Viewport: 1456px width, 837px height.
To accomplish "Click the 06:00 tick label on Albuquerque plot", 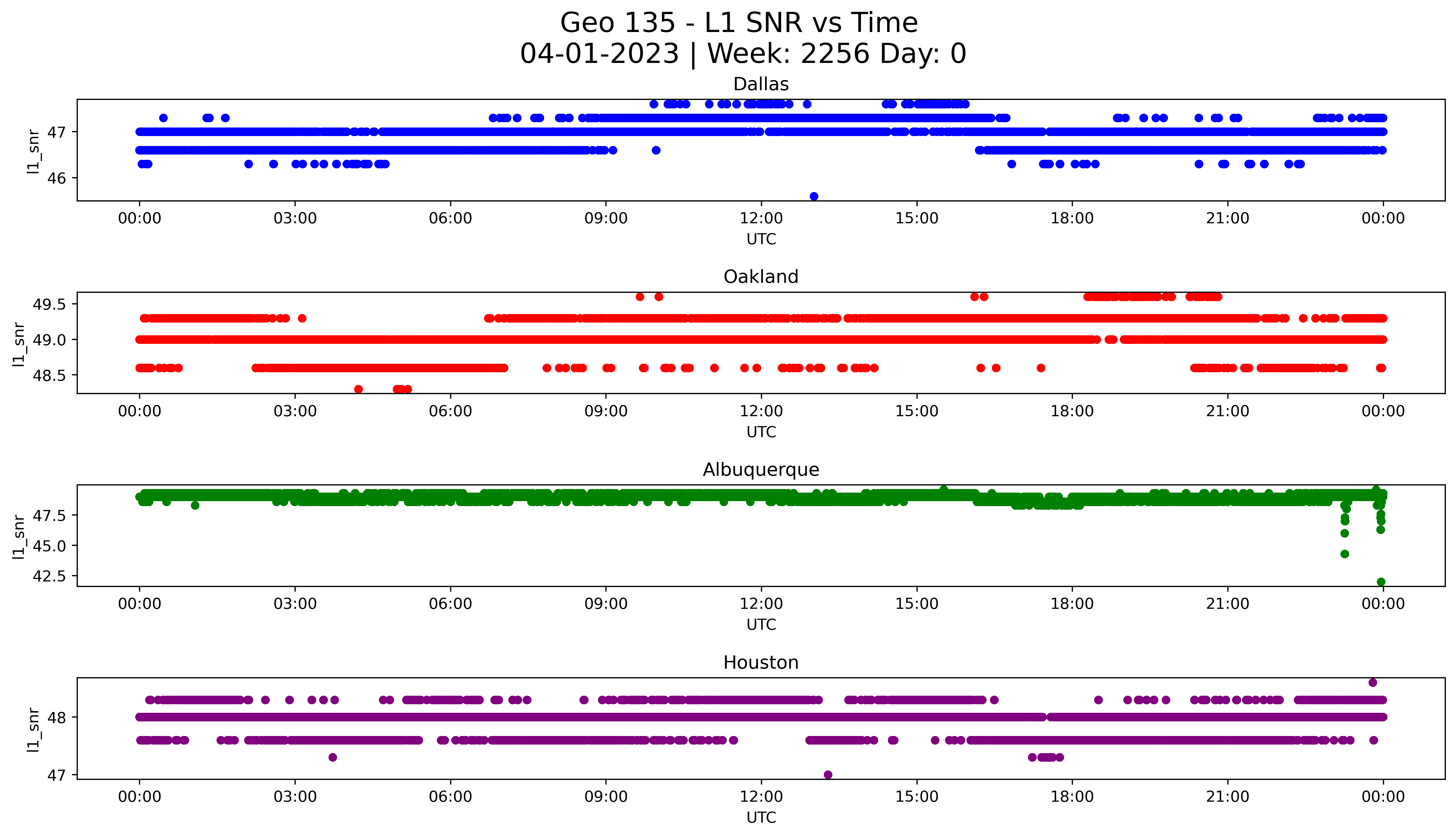I will point(450,604).
